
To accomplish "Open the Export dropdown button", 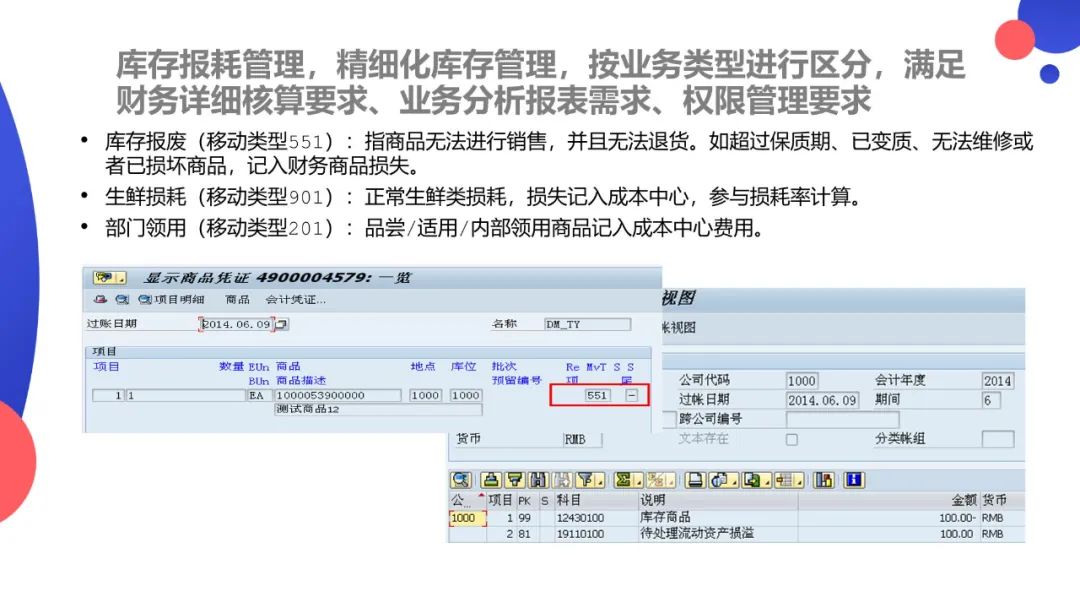I will pos(756,480).
